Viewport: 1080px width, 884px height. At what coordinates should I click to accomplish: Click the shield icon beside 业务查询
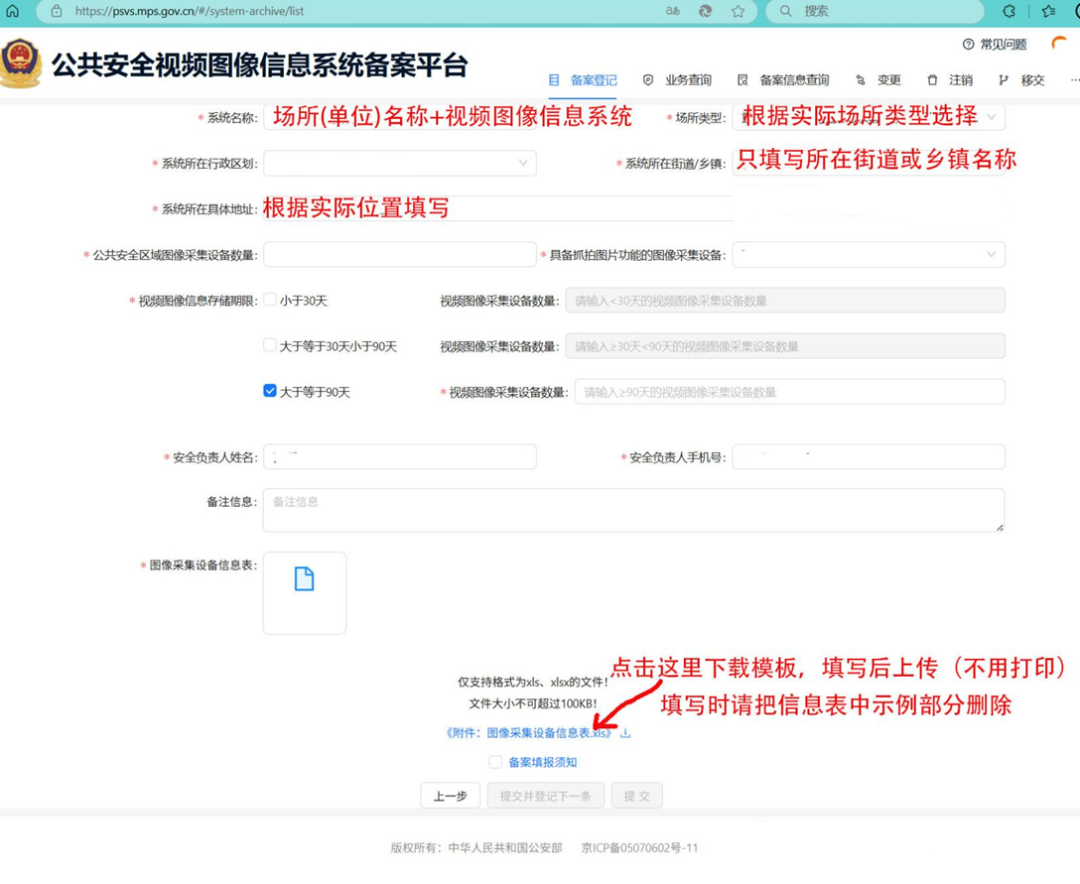tap(647, 80)
